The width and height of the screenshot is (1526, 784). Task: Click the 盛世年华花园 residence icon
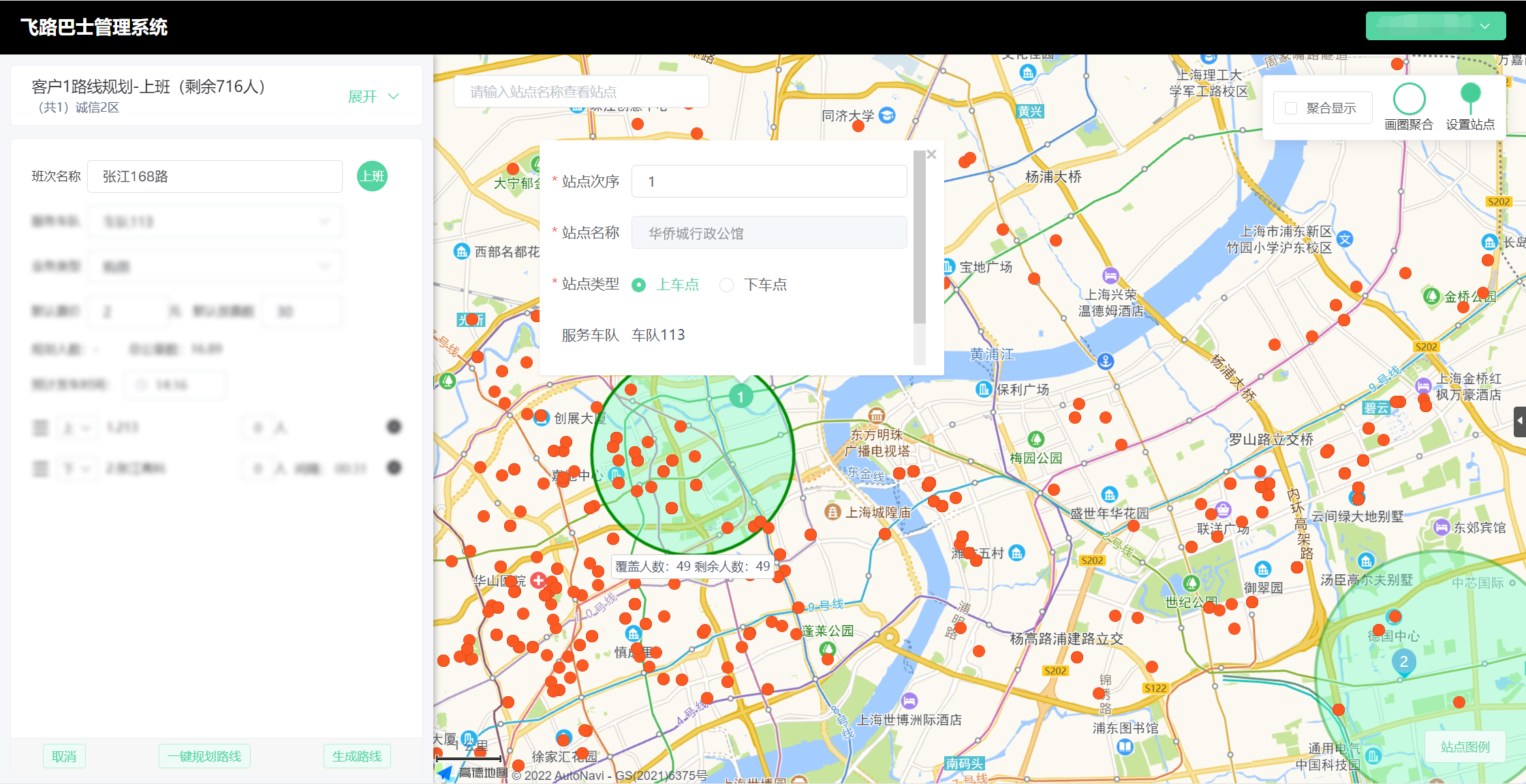coord(1109,495)
